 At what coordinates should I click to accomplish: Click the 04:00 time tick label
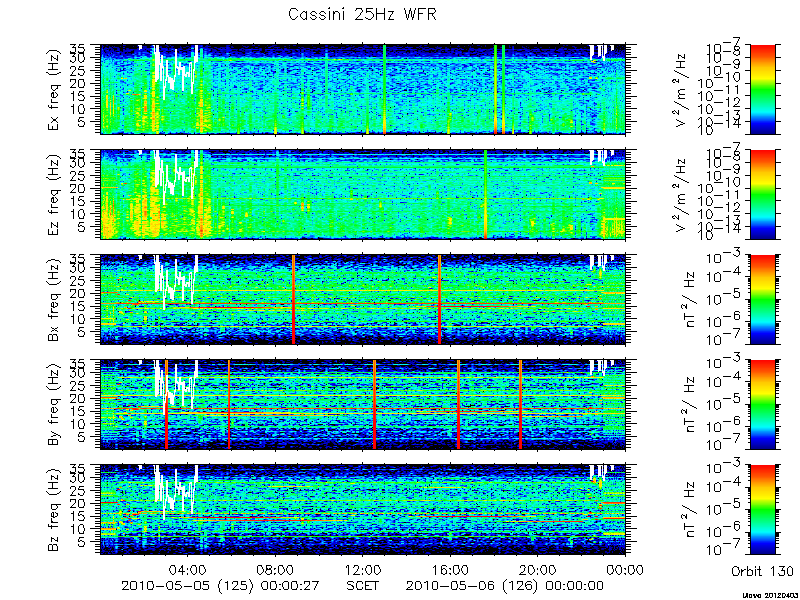pyautogui.click(x=188, y=569)
